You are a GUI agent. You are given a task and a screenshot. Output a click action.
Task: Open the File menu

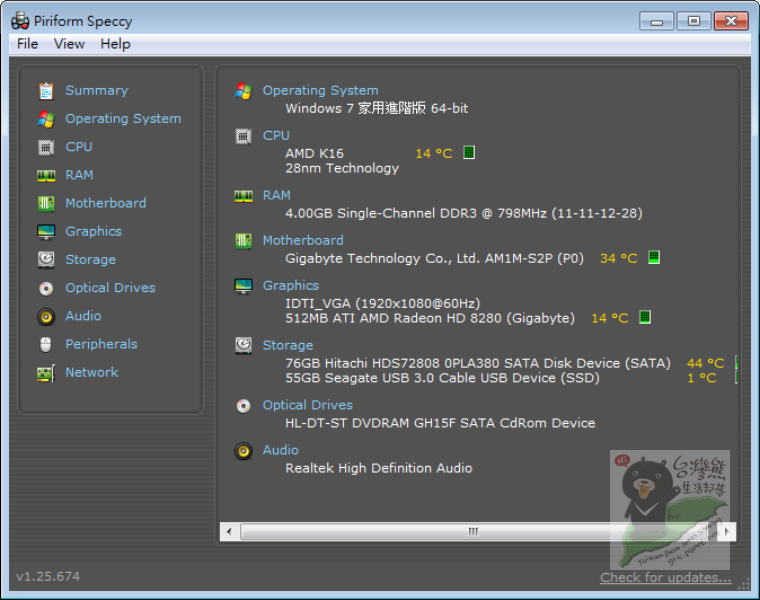[x=27, y=44]
